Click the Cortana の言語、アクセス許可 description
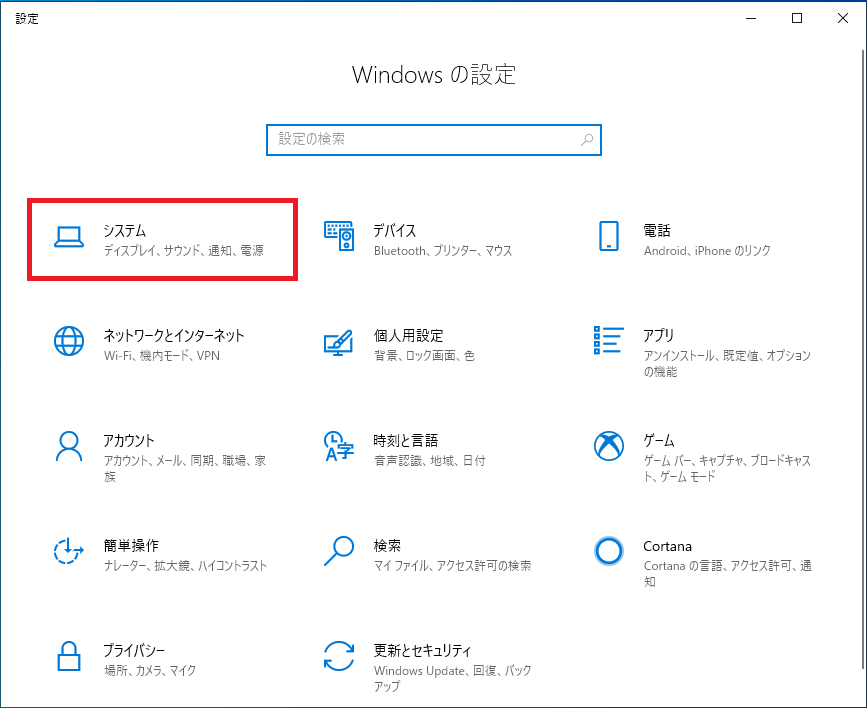 pos(727,574)
